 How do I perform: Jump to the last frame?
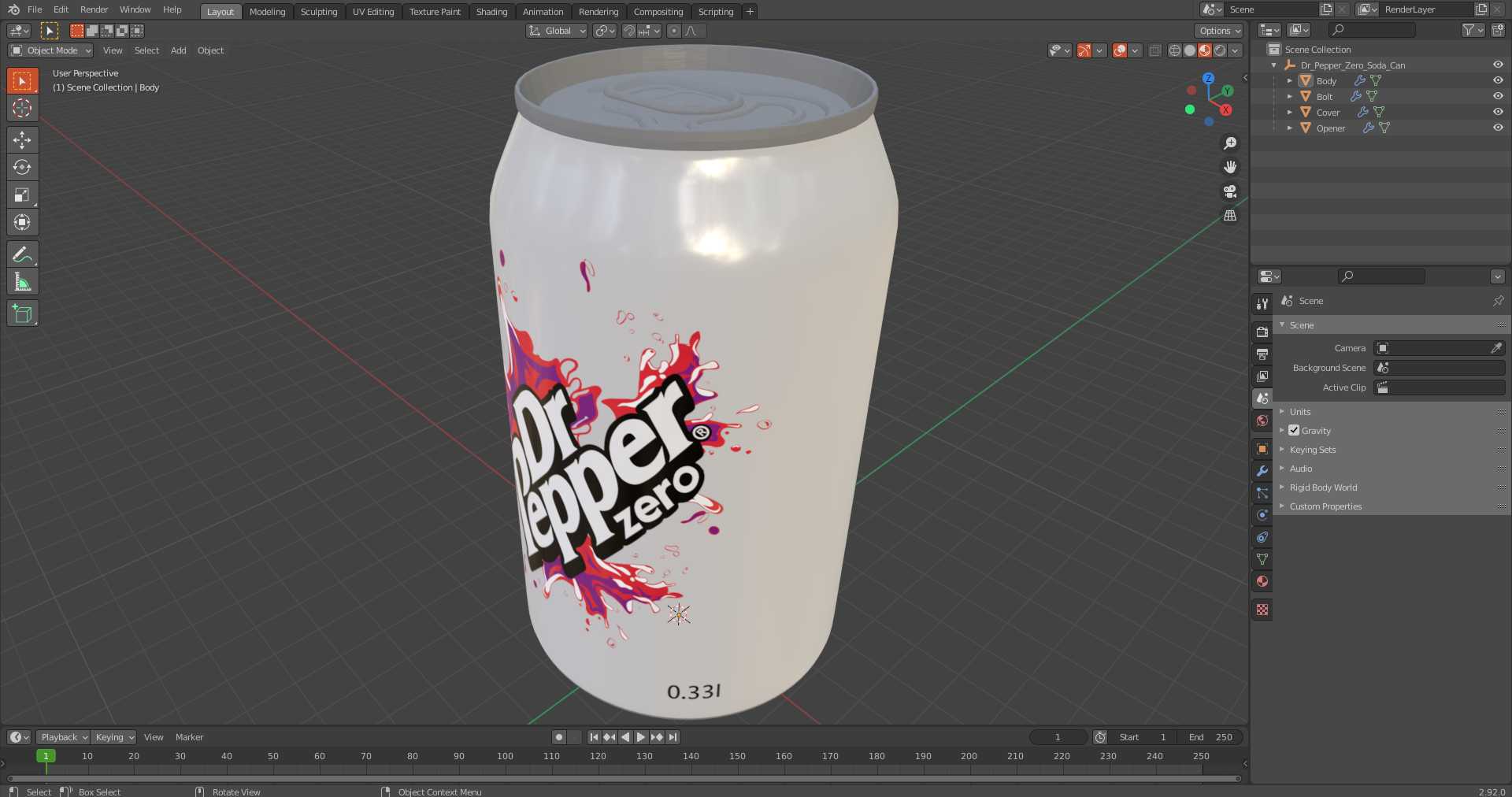tap(673, 737)
